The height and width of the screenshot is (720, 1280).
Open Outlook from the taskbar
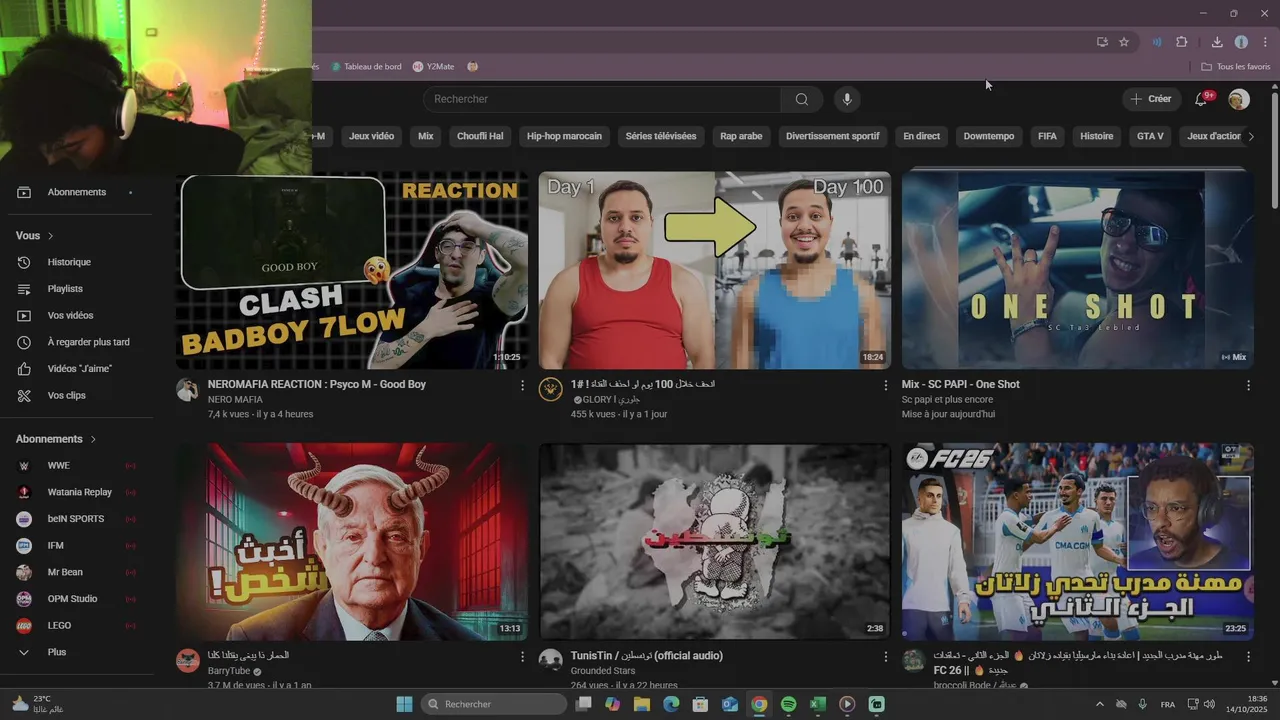click(x=730, y=704)
